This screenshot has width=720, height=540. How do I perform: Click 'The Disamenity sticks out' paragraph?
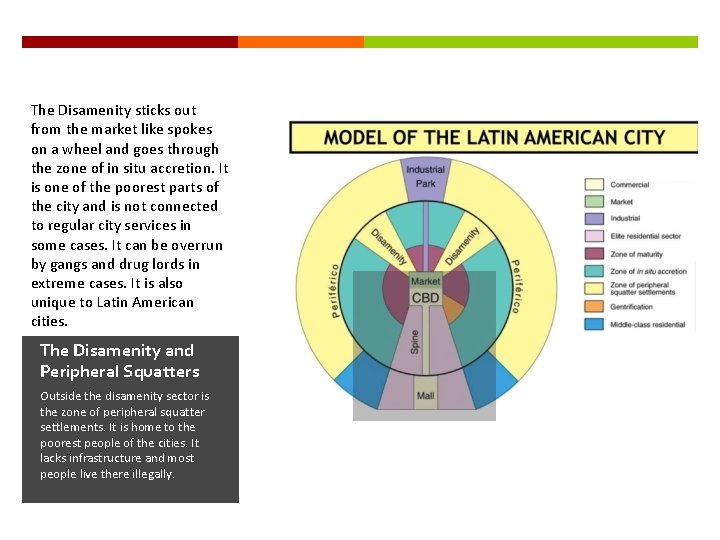[x=129, y=215]
